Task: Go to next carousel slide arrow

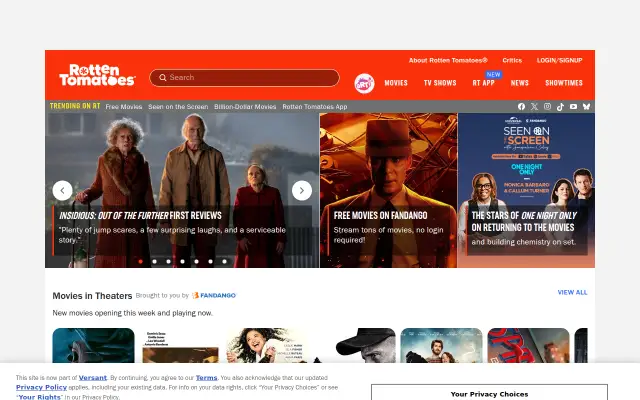Action: point(302,191)
